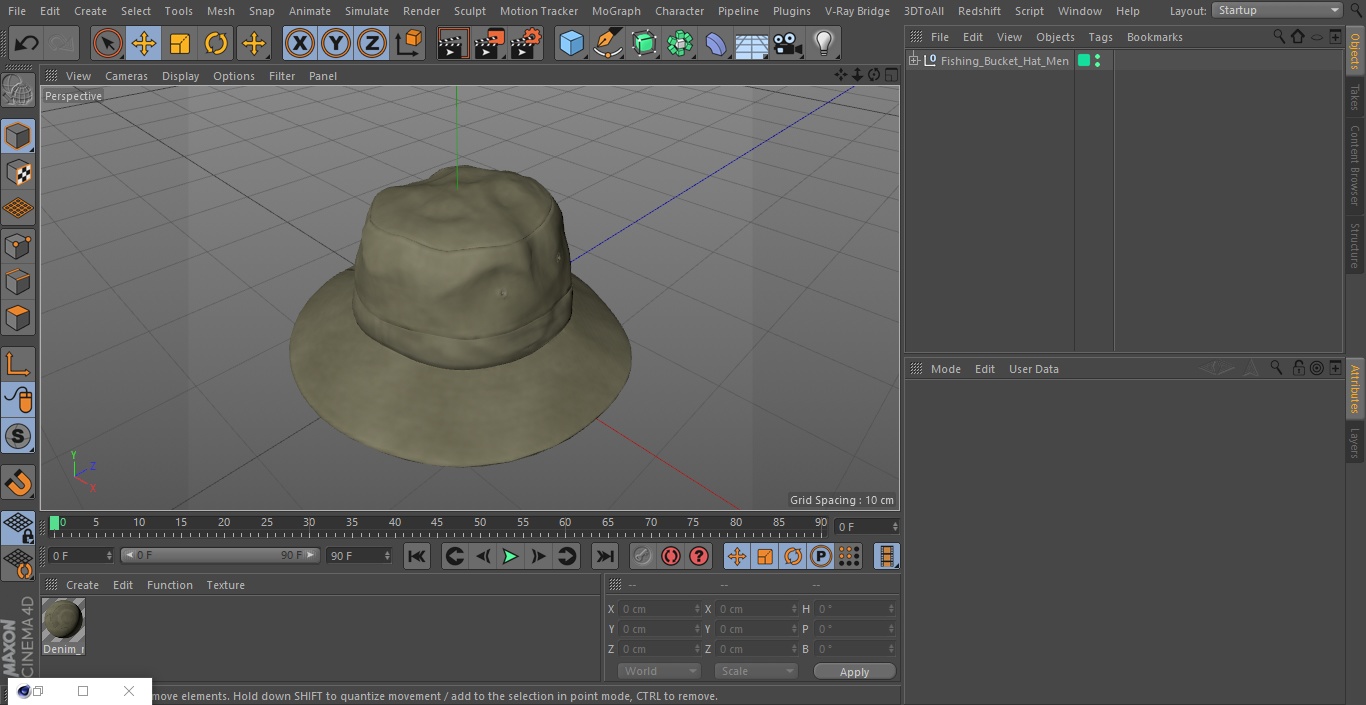The image size is (1366, 705).
Task: Open Edit Render Settings
Action: [526, 43]
